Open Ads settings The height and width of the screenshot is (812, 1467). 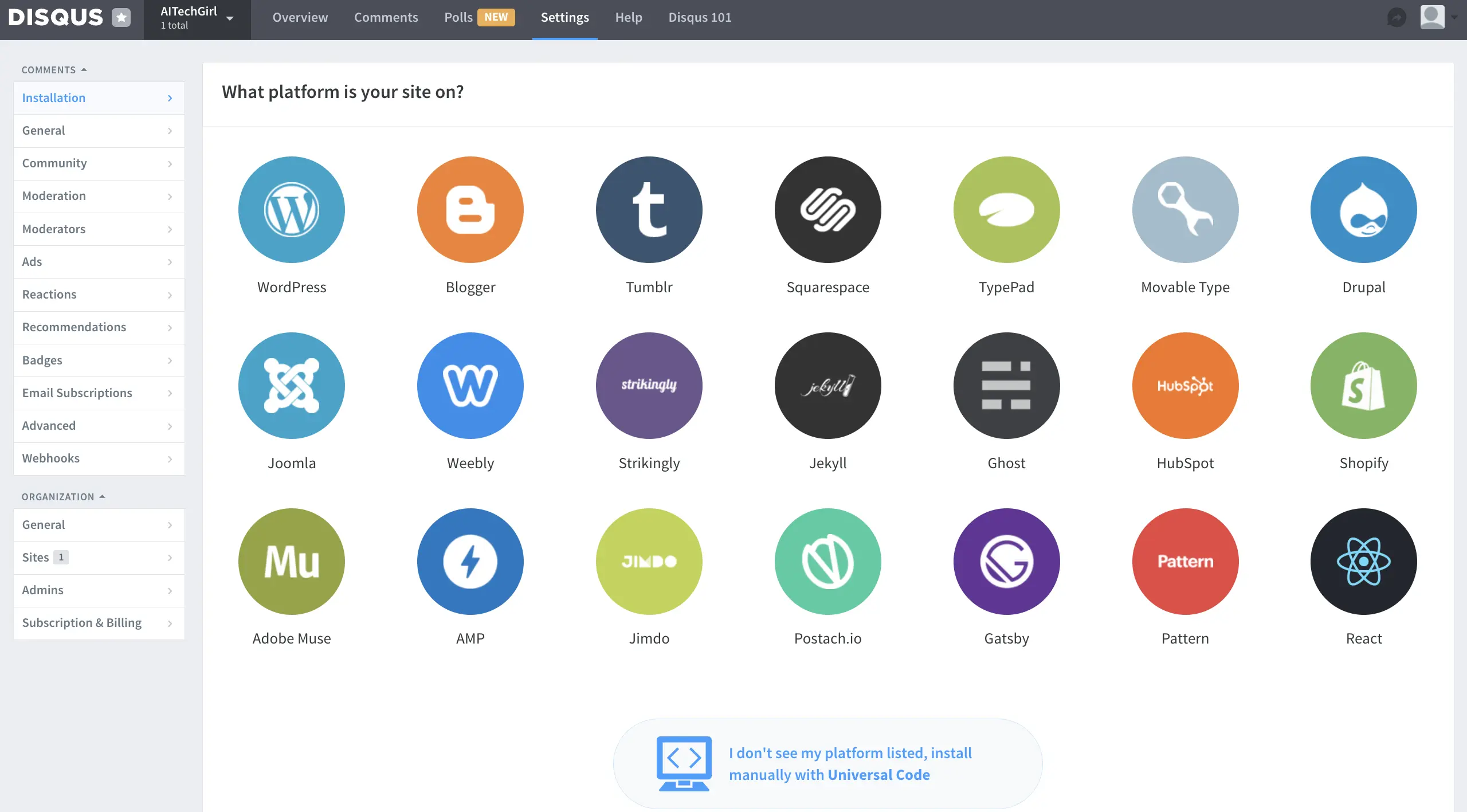pos(99,262)
